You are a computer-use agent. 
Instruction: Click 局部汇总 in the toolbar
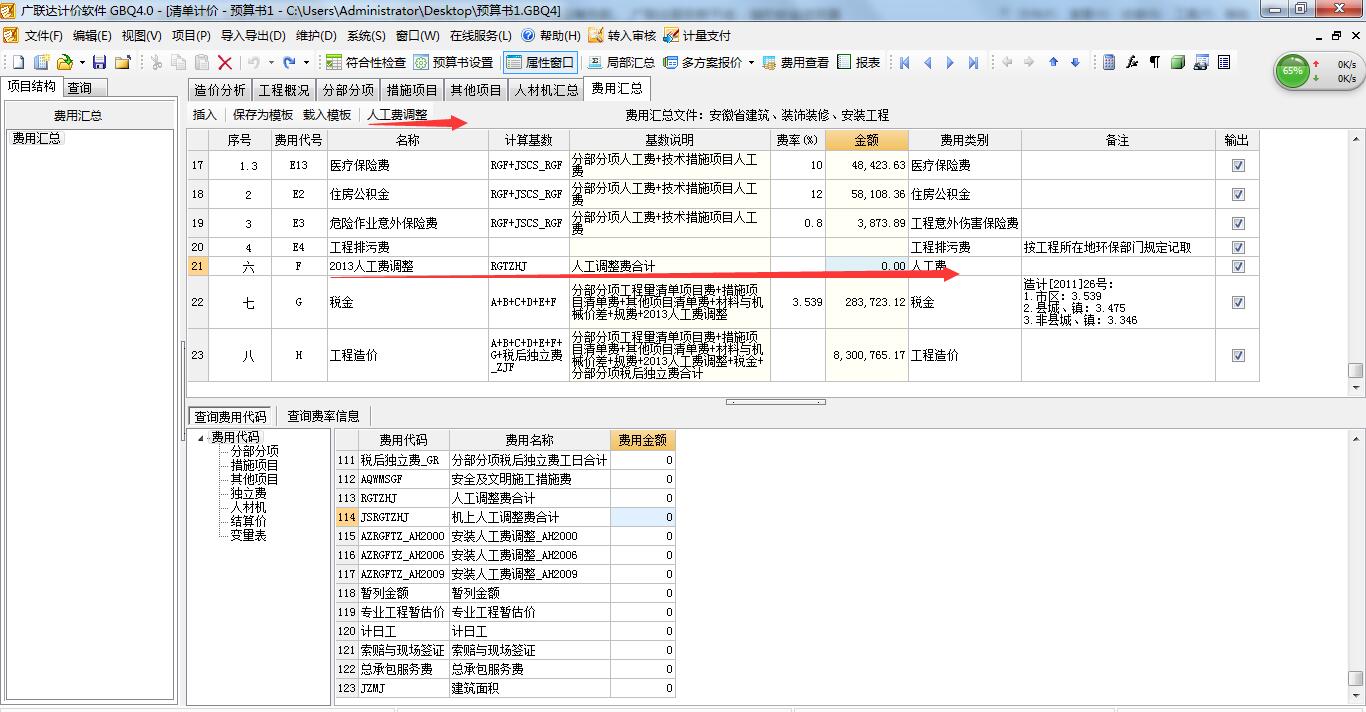coord(622,62)
